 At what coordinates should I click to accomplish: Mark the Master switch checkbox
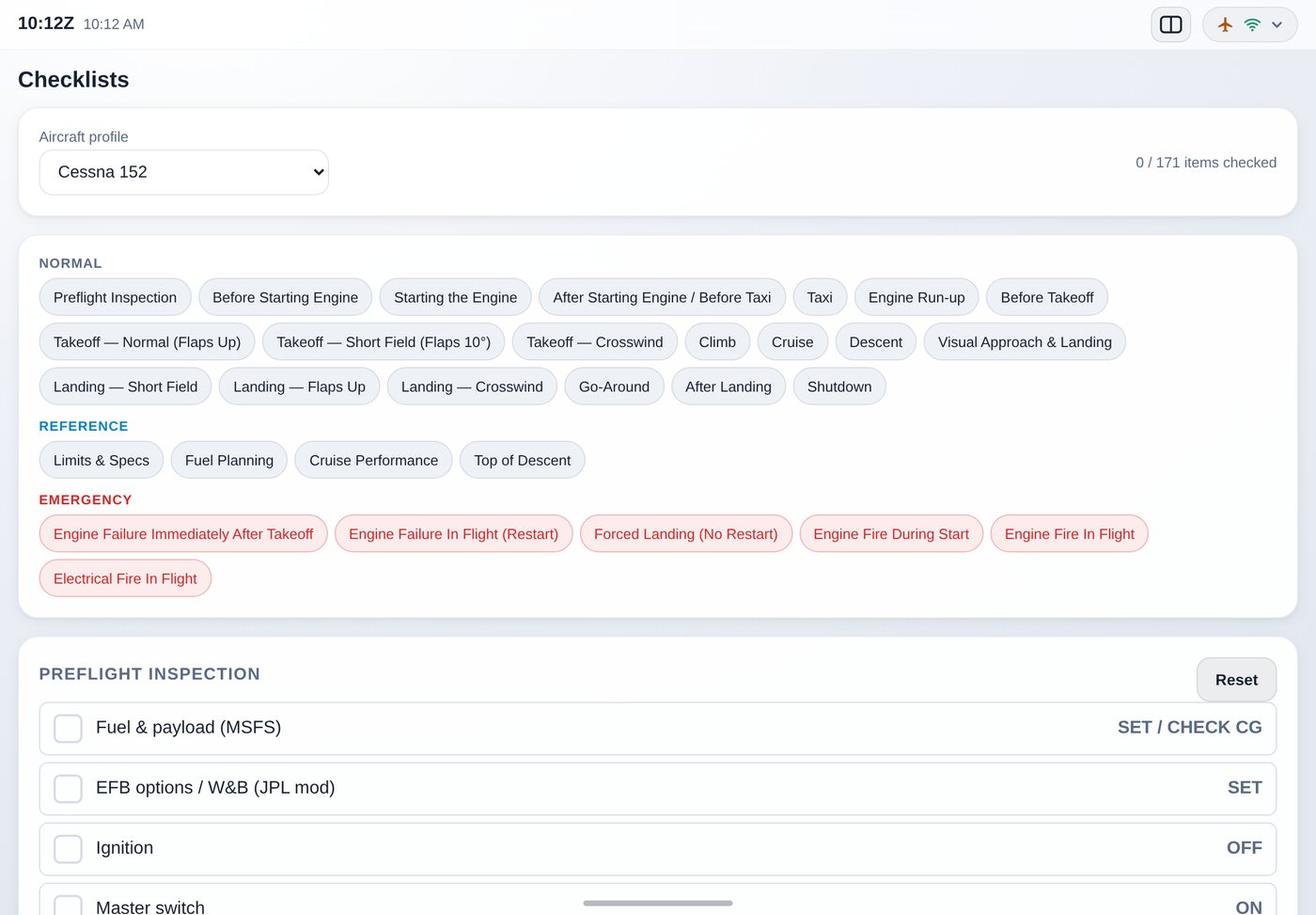pos(68,905)
